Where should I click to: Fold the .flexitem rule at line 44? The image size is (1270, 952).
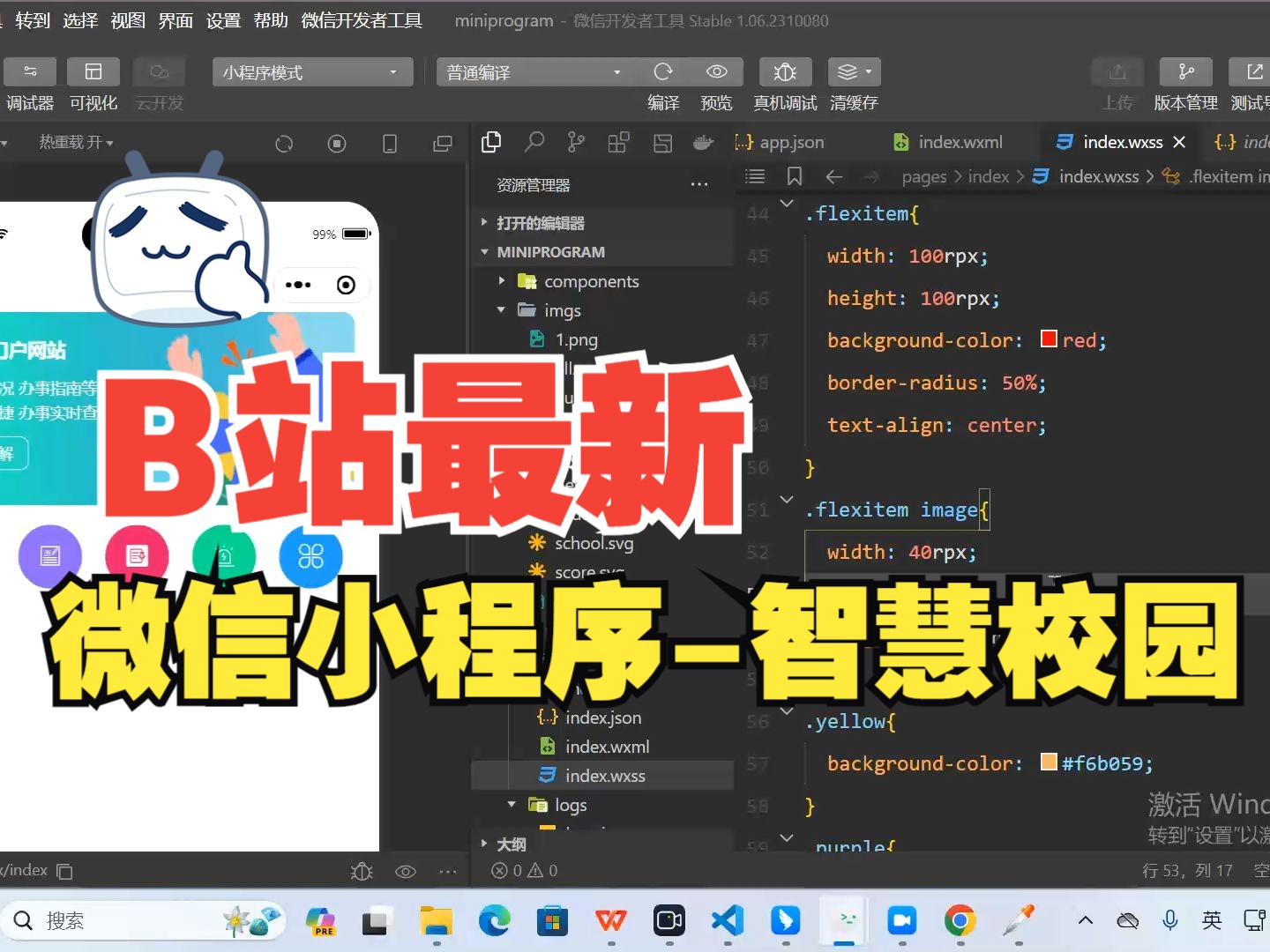point(787,204)
